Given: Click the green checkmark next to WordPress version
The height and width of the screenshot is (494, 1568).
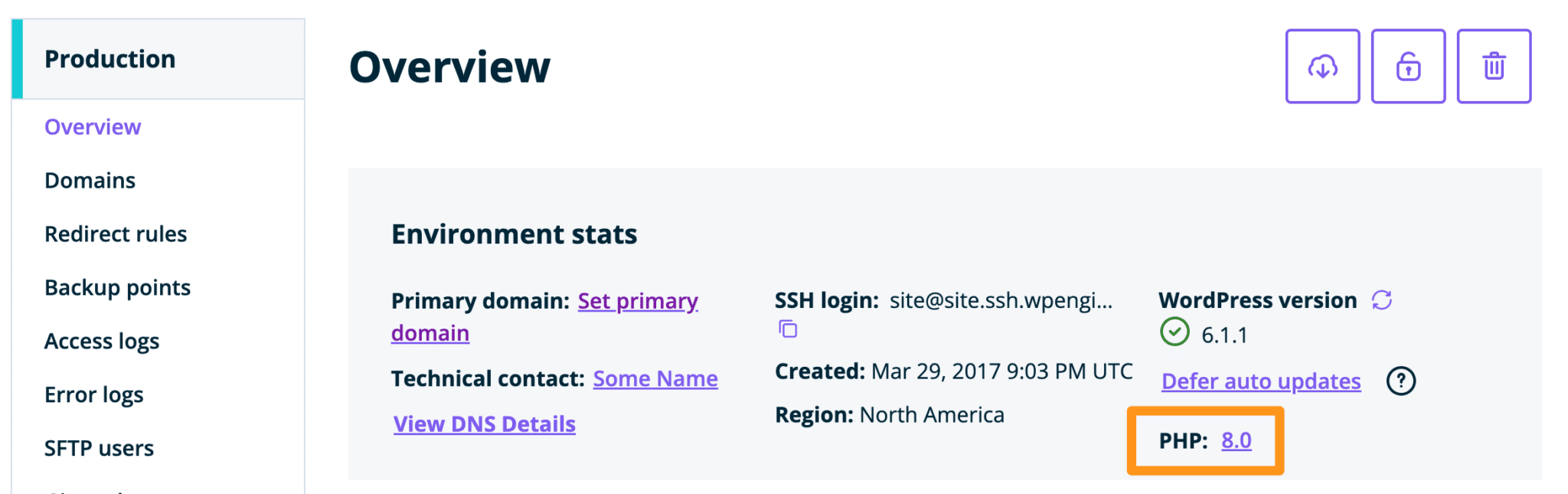Looking at the screenshot, I should 1174,333.
